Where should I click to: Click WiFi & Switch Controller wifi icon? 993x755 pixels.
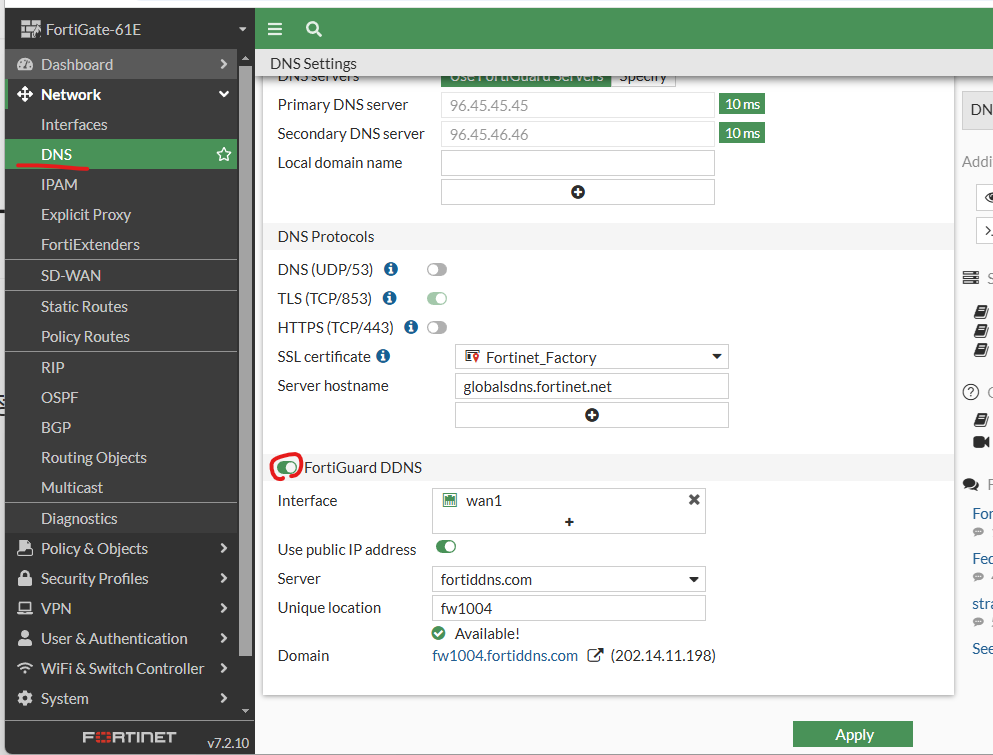point(25,668)
